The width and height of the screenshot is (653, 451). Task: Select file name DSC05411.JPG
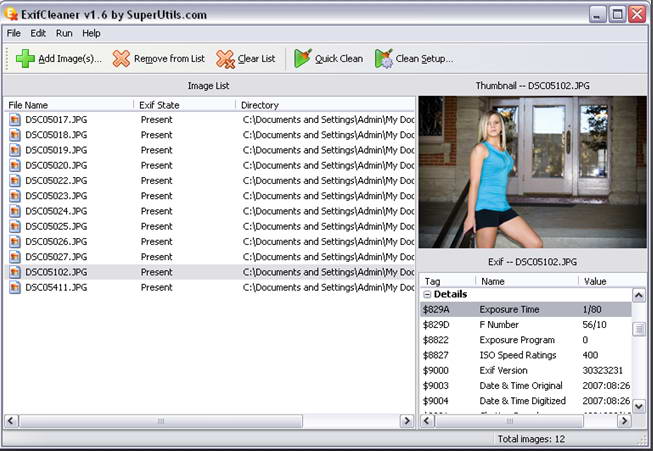(x=56, y=287)
